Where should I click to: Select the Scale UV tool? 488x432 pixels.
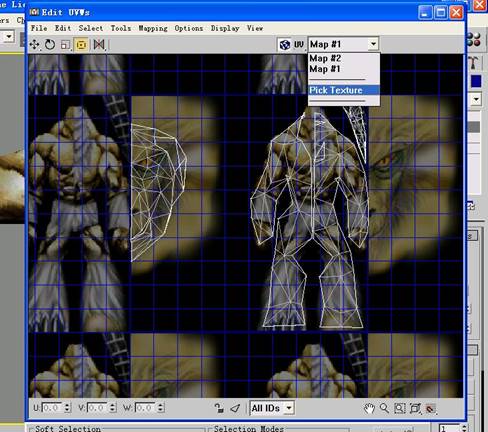point(66,45)
